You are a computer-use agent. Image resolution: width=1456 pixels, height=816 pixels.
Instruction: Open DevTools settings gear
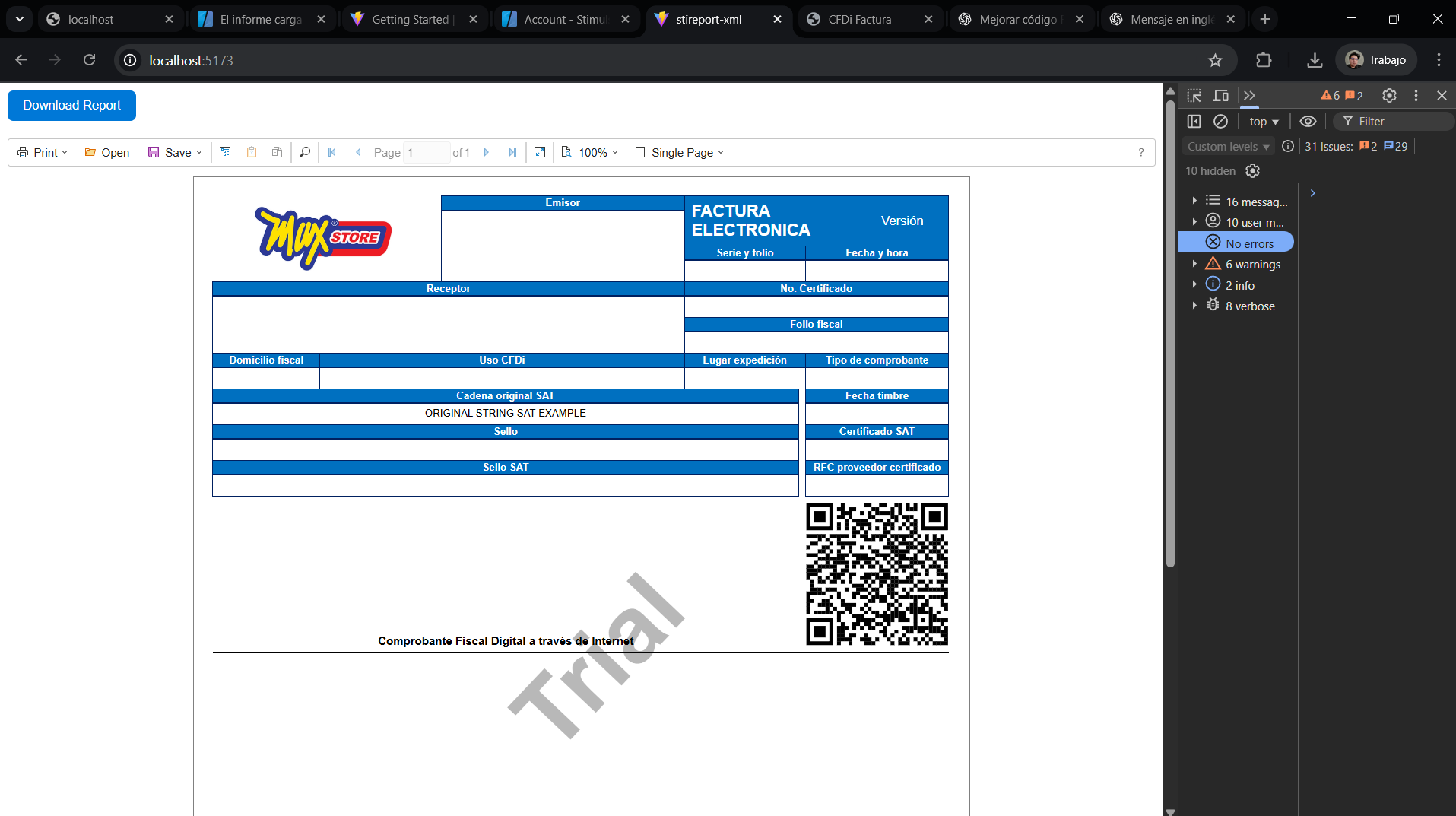click(x=1389, y=96)
